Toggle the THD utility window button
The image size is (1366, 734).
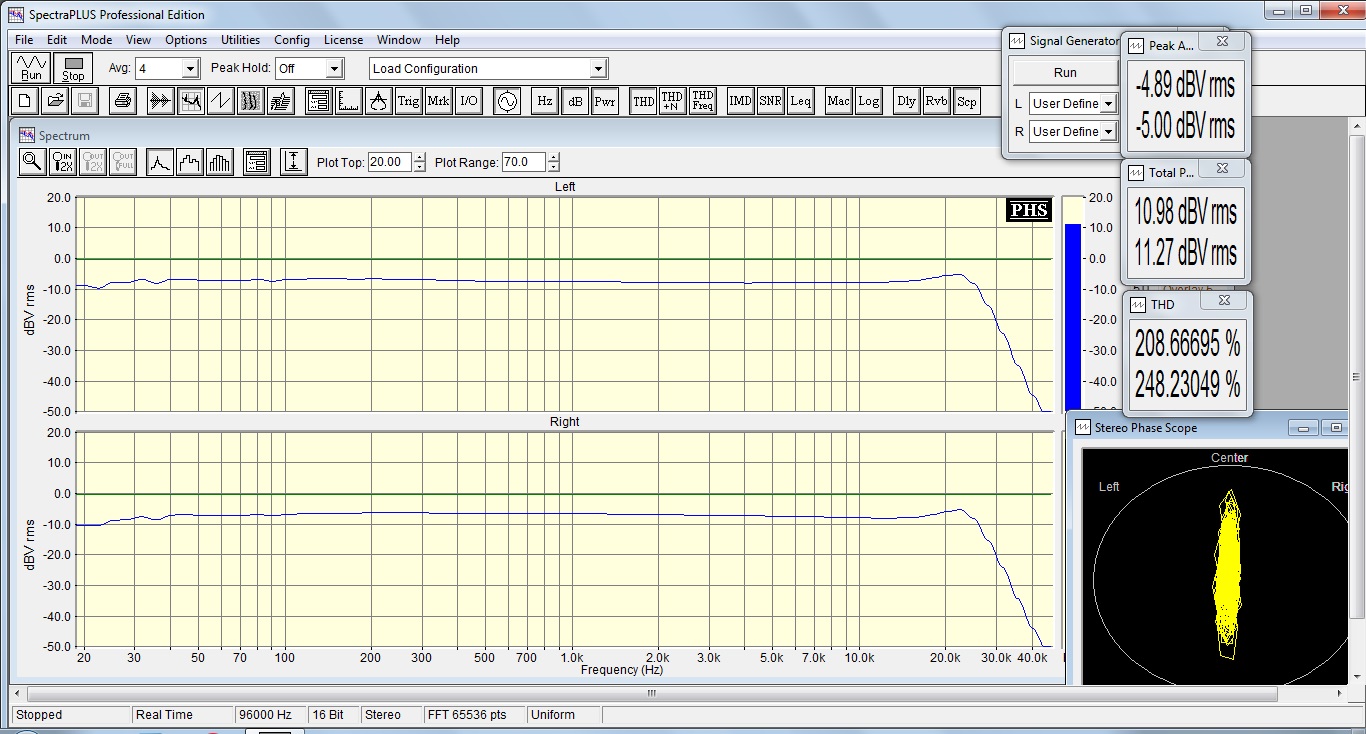tap(643, 101)
